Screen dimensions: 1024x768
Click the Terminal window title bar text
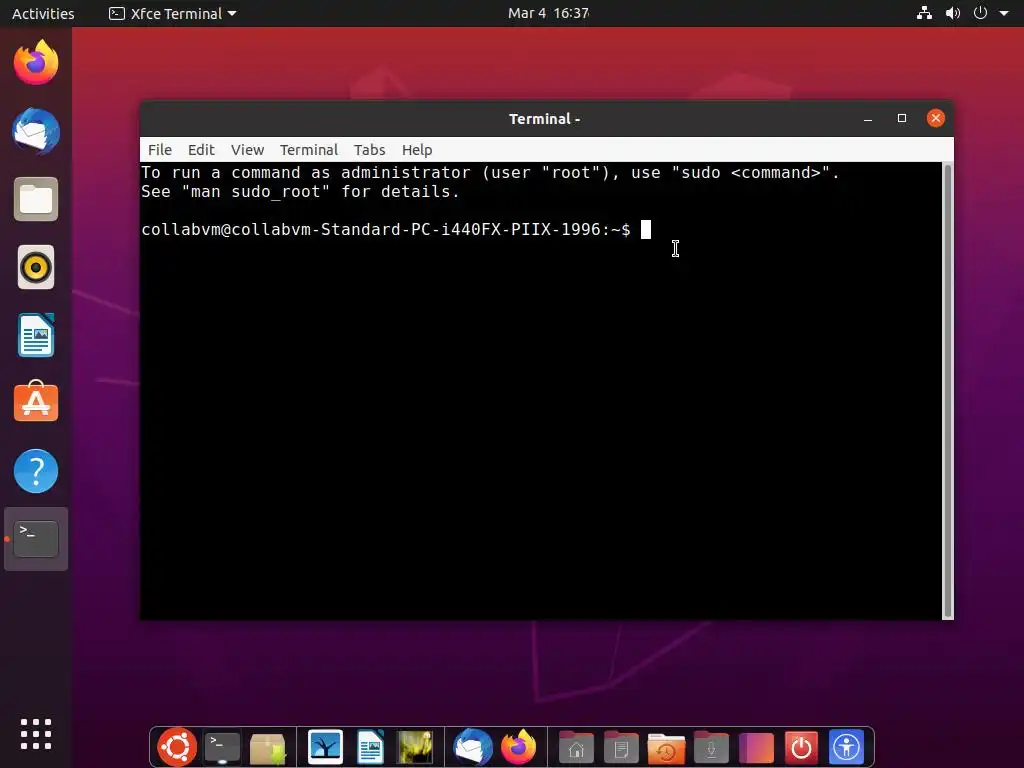point(545,119)
